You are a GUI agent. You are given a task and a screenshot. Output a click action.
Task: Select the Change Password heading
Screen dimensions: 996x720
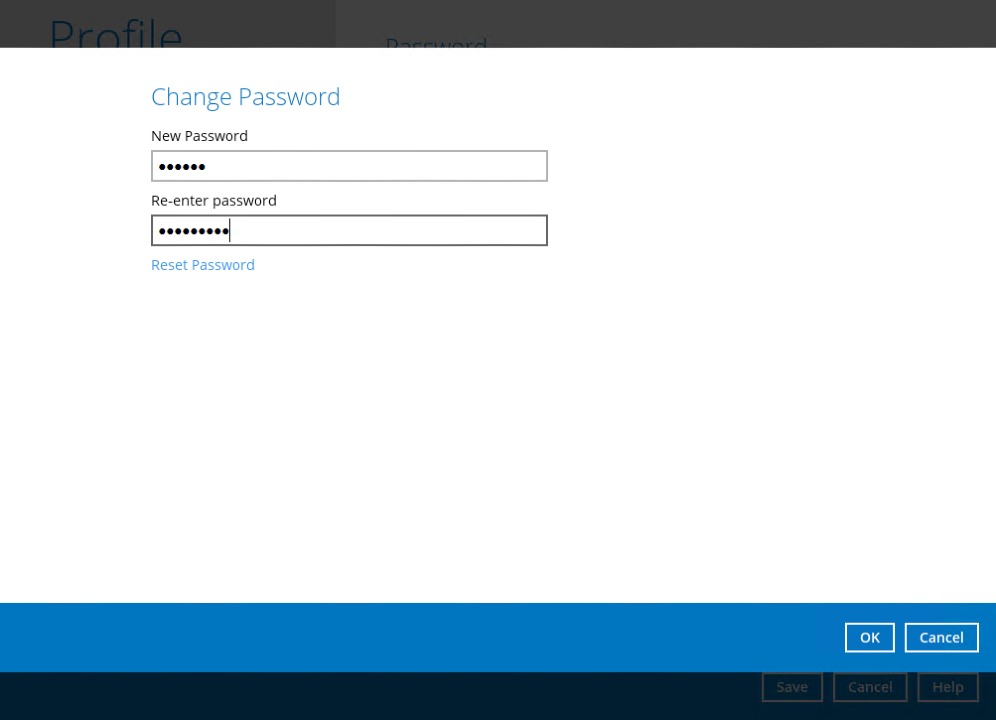click(245, 96)
